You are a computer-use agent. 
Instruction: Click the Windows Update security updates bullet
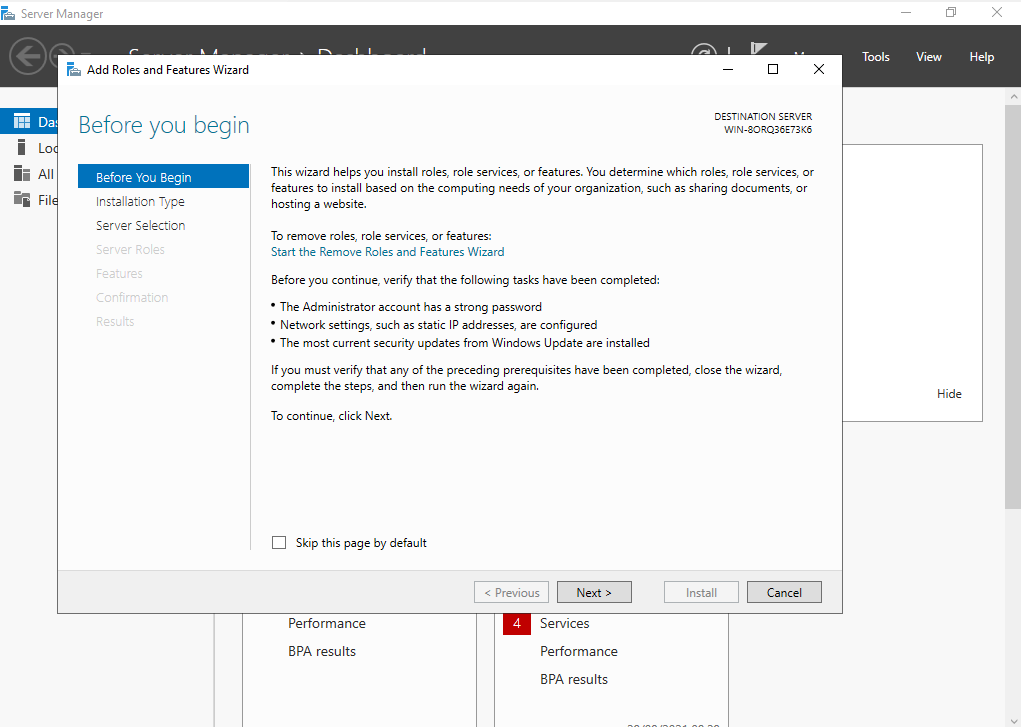click(x=465, y=343)
